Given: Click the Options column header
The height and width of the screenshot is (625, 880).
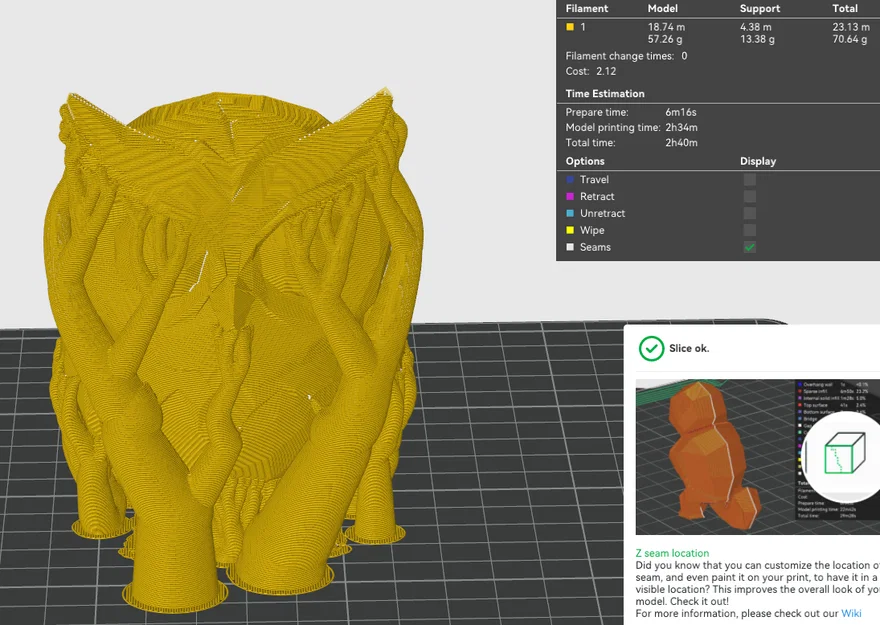Looking at the screenshot, I should click(x=585, y=161).
